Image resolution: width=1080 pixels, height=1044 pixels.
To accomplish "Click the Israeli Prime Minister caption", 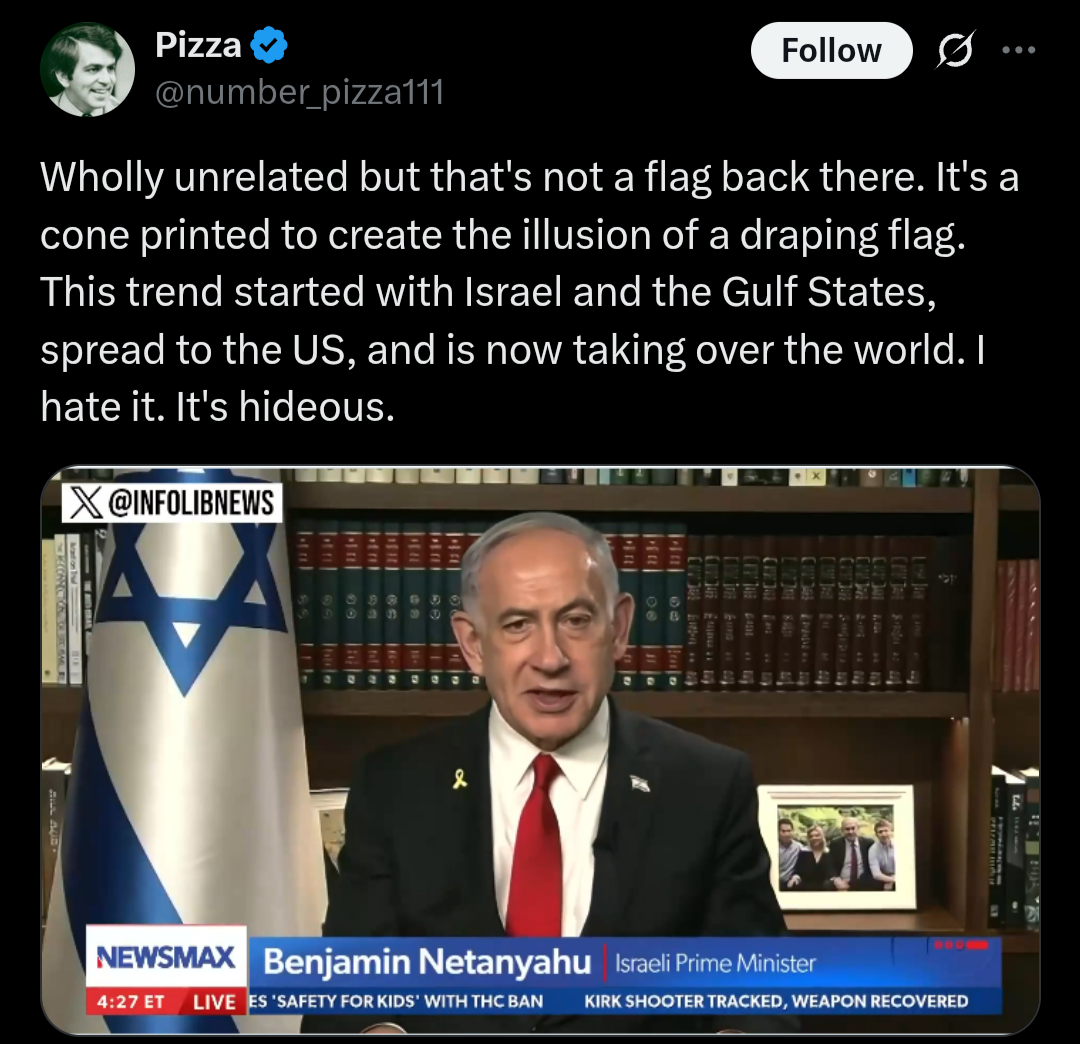I will pos(715,963).
